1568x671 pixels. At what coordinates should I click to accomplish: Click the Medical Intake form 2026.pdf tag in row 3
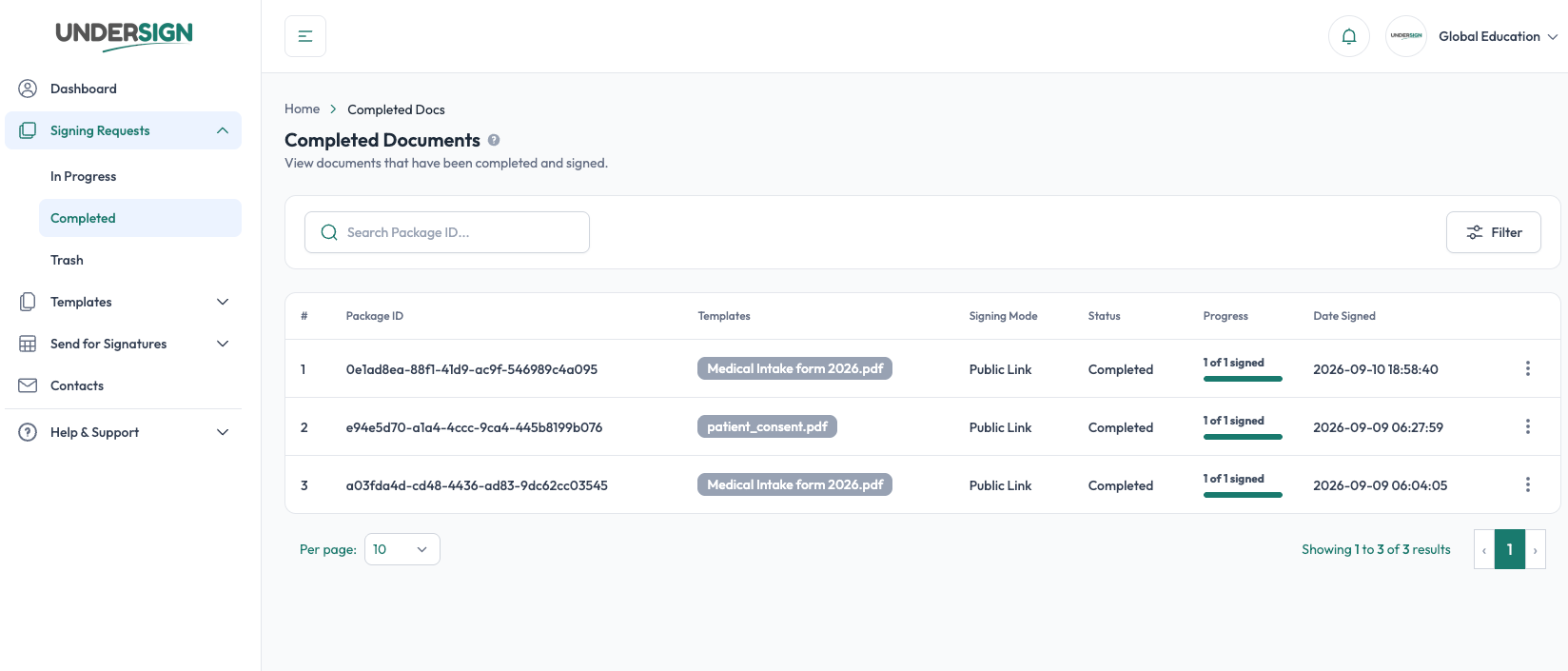[794, 484]
